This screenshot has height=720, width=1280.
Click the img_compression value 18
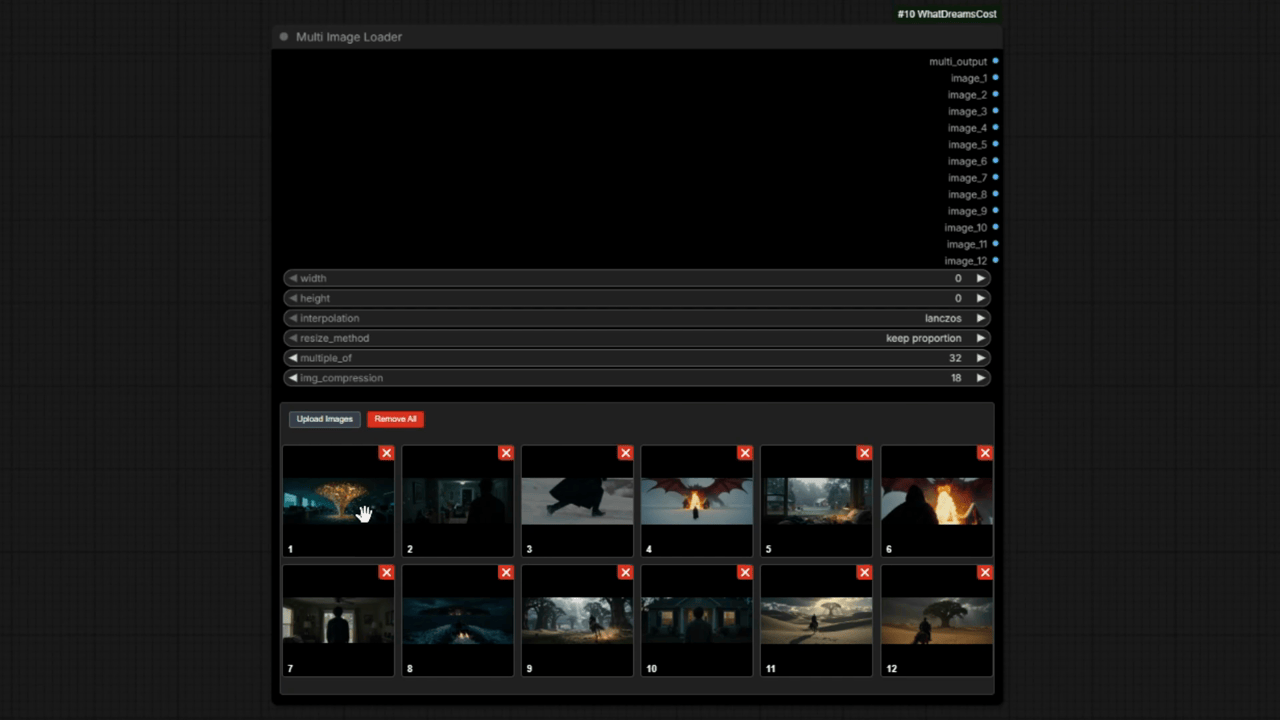[x=956, y=378]
